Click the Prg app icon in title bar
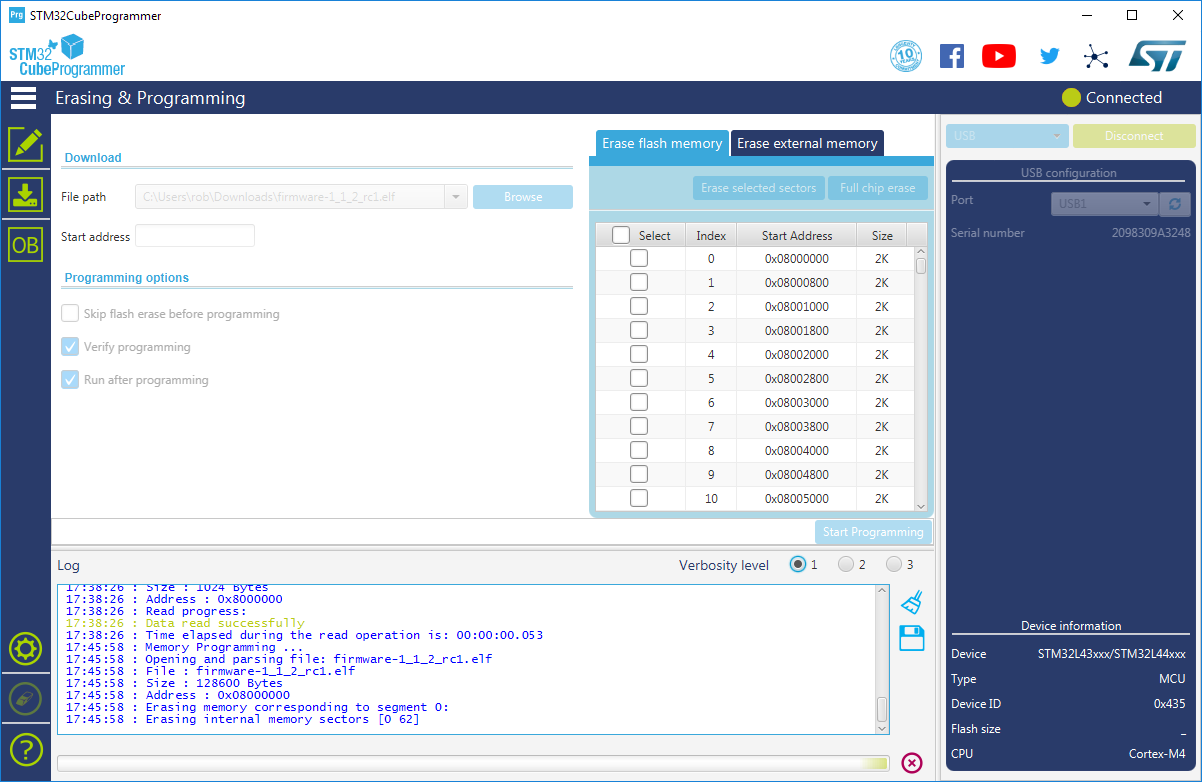The image size is (1202, 782). [x=16, y=16]
